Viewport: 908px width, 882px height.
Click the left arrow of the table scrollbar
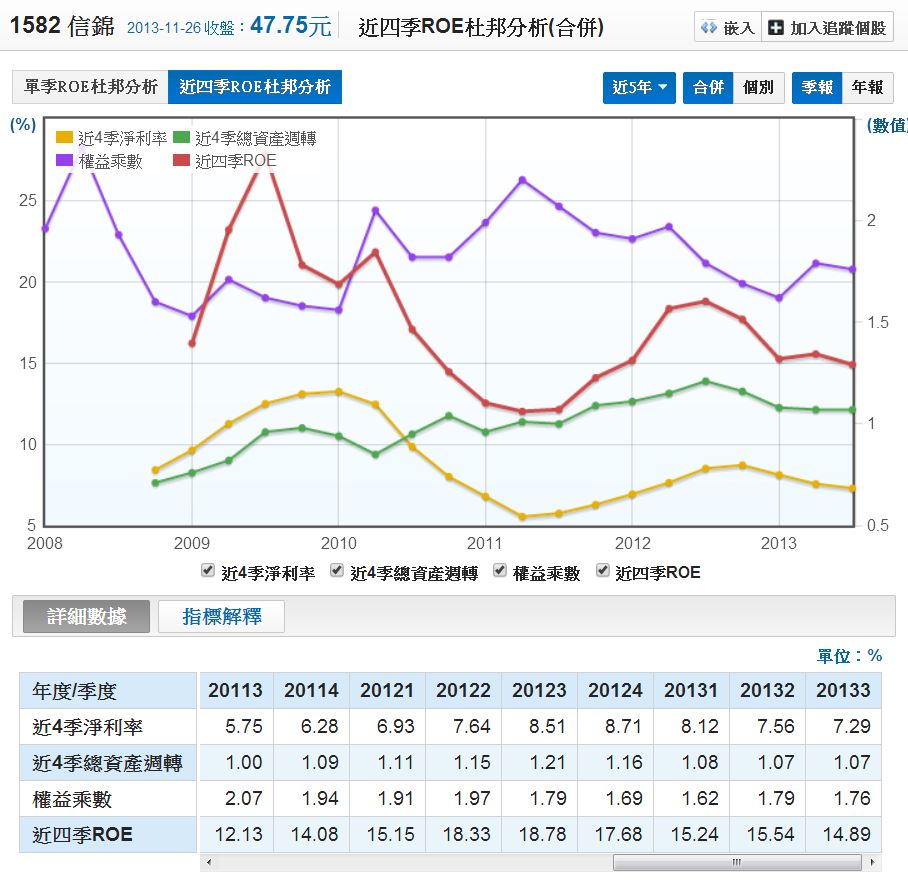(x=208, y=863)
